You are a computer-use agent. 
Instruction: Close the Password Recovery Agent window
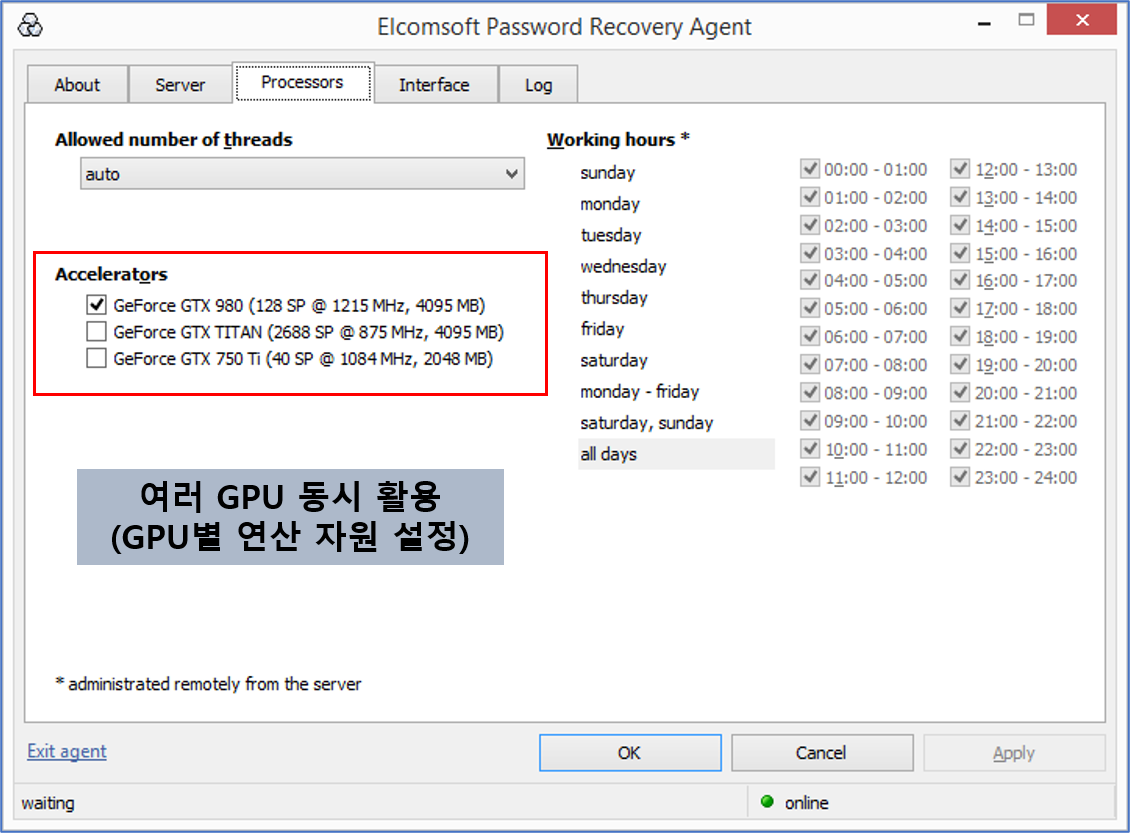1082,19
